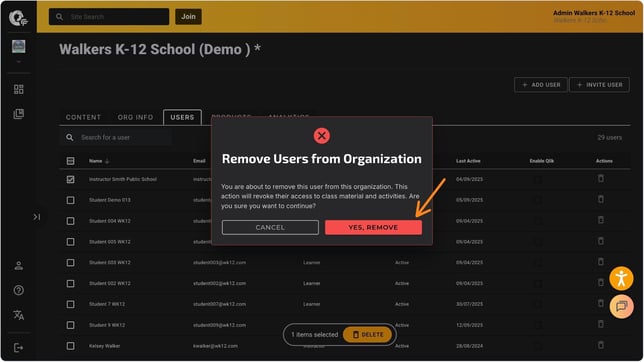The image size is (644, 362).
Task: Click the app logo in the sidebar
Action: click(18, 18)
